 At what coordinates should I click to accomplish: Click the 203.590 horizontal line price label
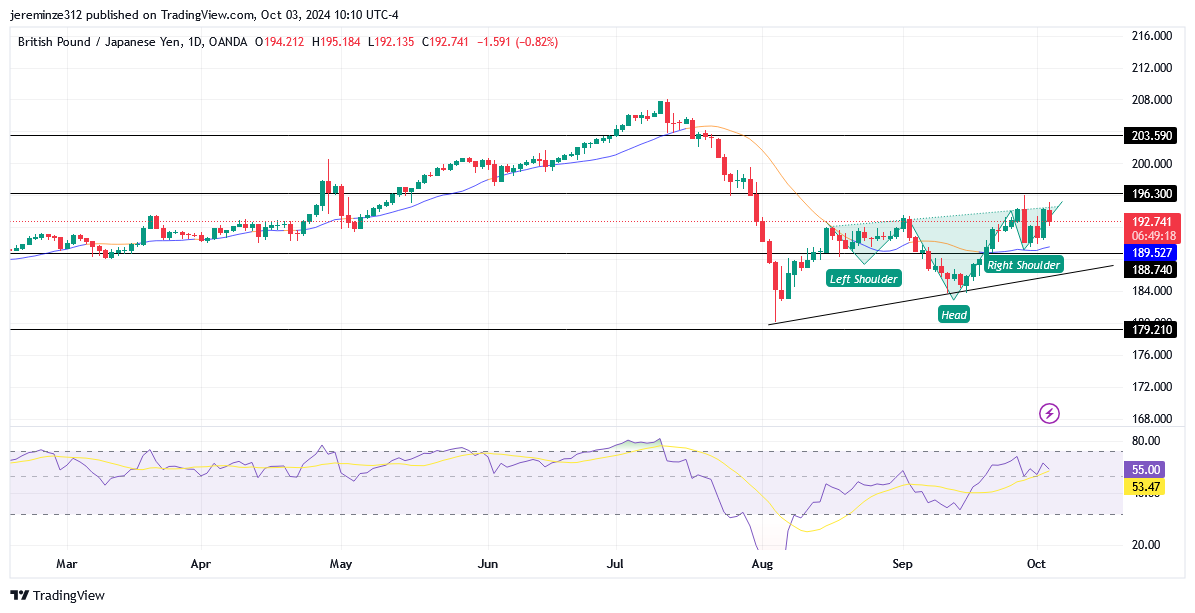[1150, 136]
